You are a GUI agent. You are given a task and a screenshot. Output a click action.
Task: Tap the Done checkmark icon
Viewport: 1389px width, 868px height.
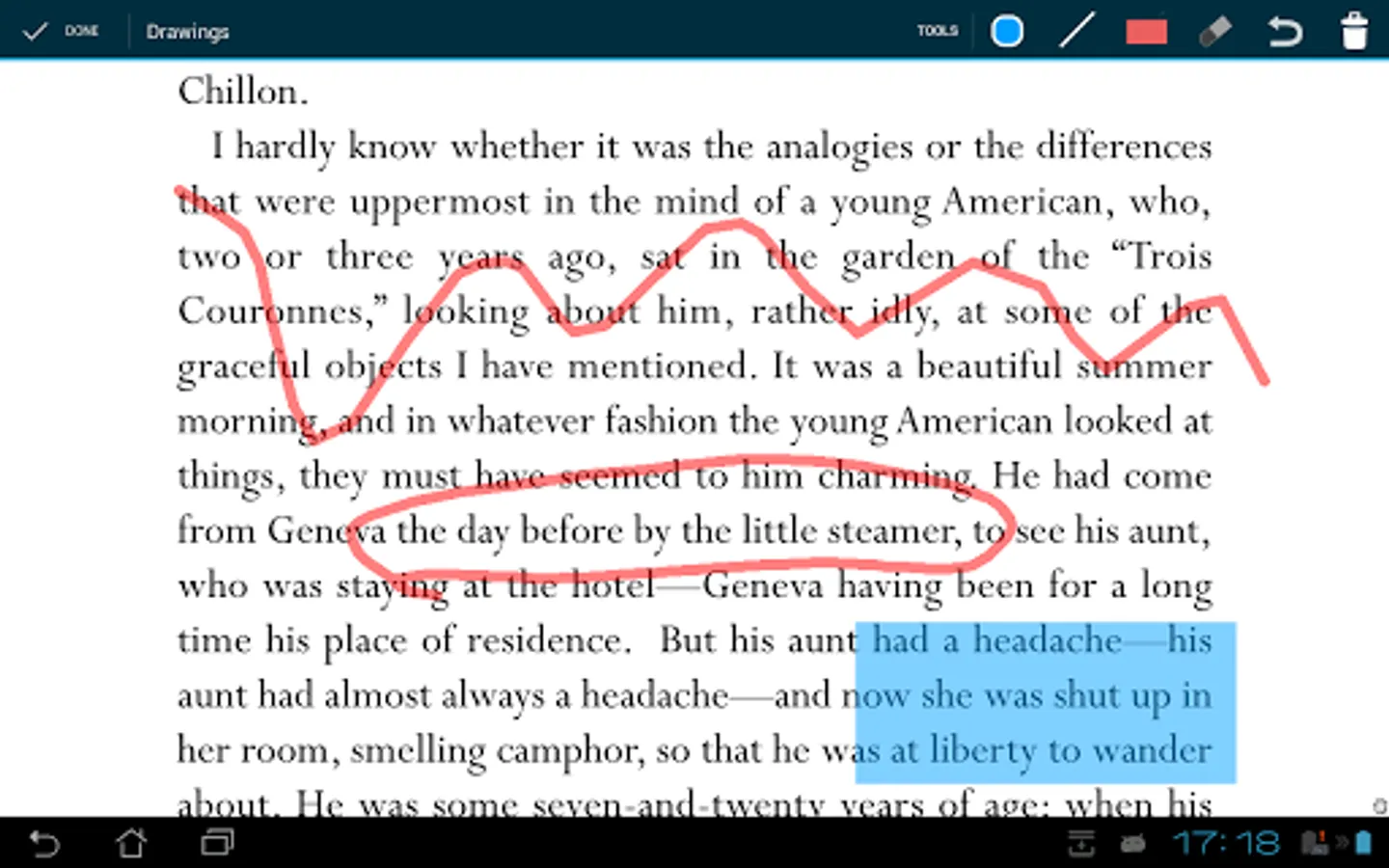[x=35, y=31]
